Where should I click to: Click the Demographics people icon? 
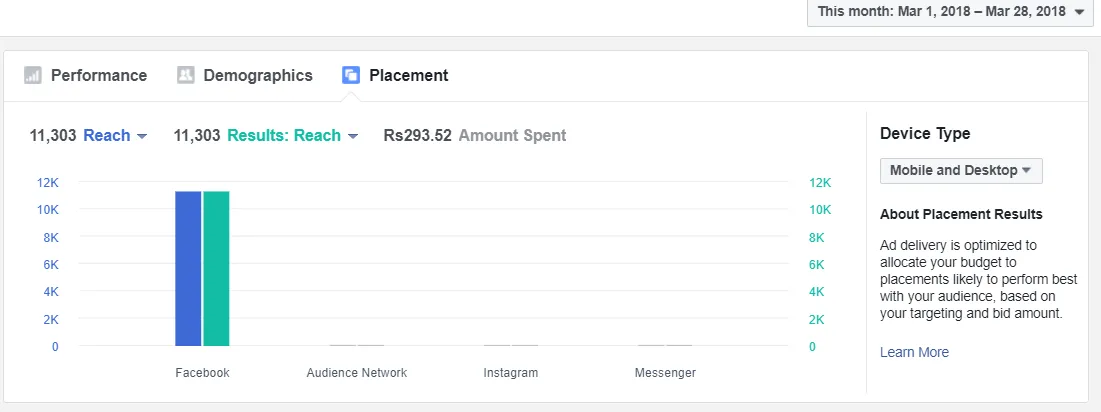point(185,75)
